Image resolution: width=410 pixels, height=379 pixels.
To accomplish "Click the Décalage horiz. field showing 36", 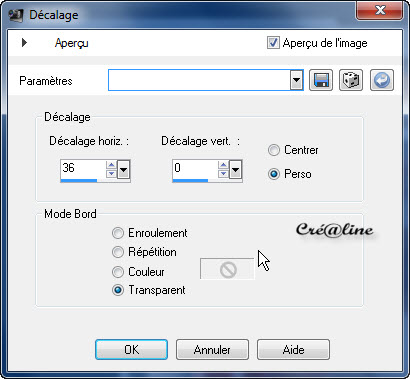I will tap(83, 168).
